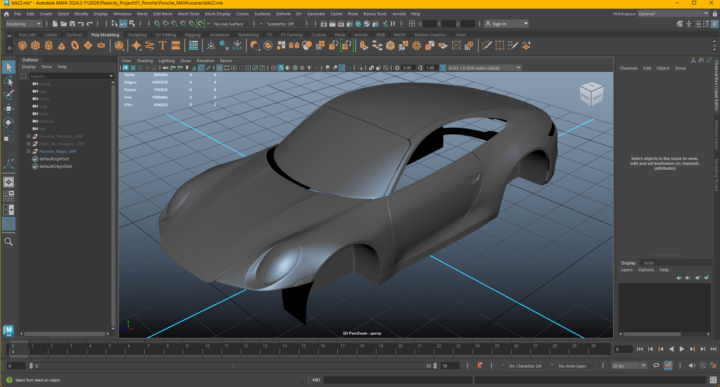
Task: Open Outliner Display menu
Action: (28, 67)
